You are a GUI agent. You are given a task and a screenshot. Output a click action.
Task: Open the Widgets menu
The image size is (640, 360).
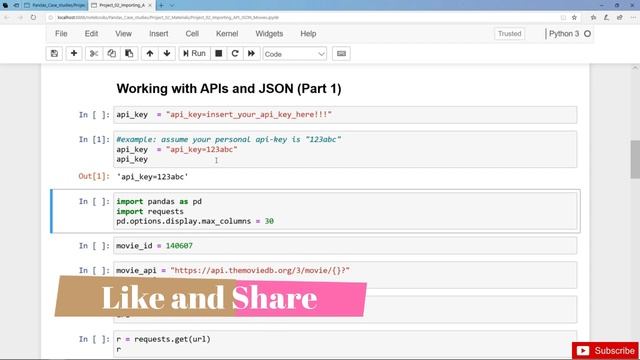pos(269,34)
